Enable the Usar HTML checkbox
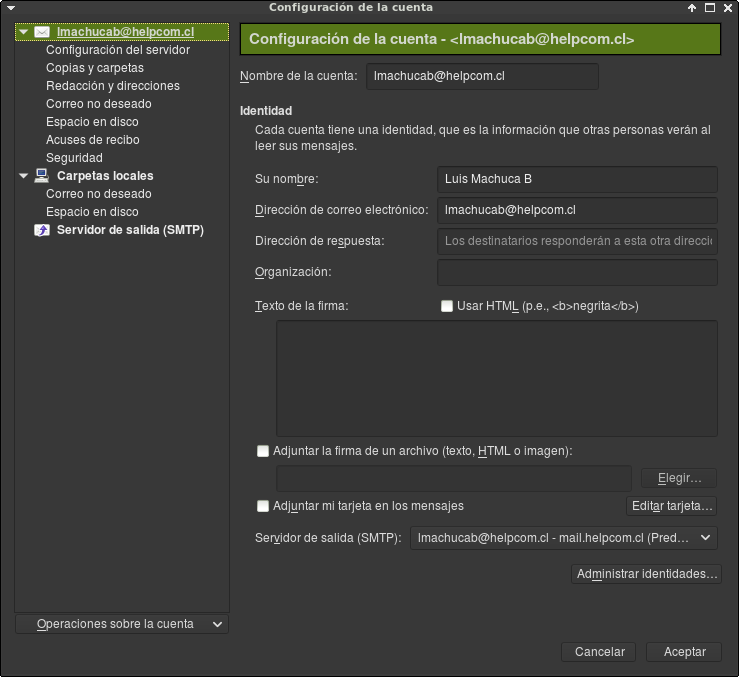The height and width of the screenshot is (677, 739). point(447,306)
